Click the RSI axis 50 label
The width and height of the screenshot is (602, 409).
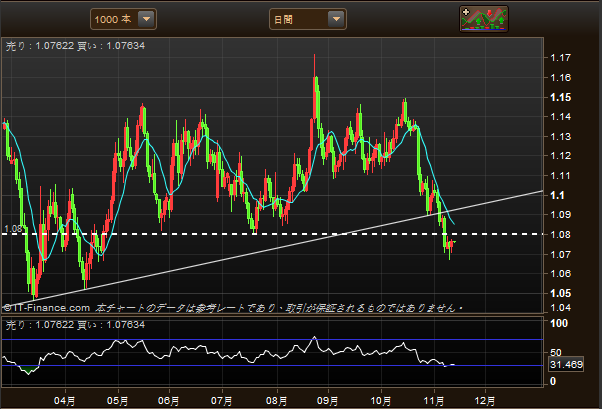[x=556, y=352]
